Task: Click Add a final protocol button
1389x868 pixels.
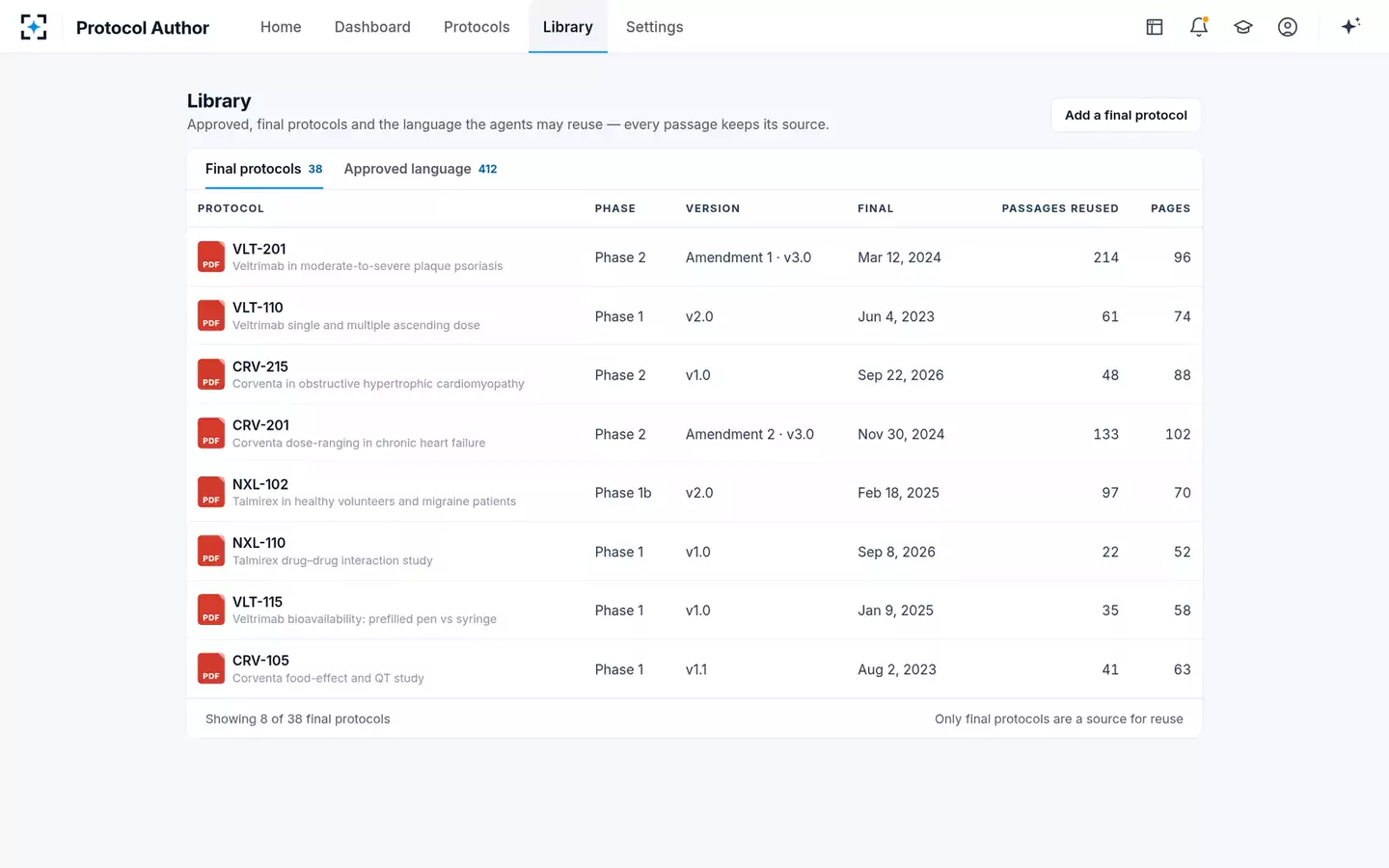Action: 1126,115
